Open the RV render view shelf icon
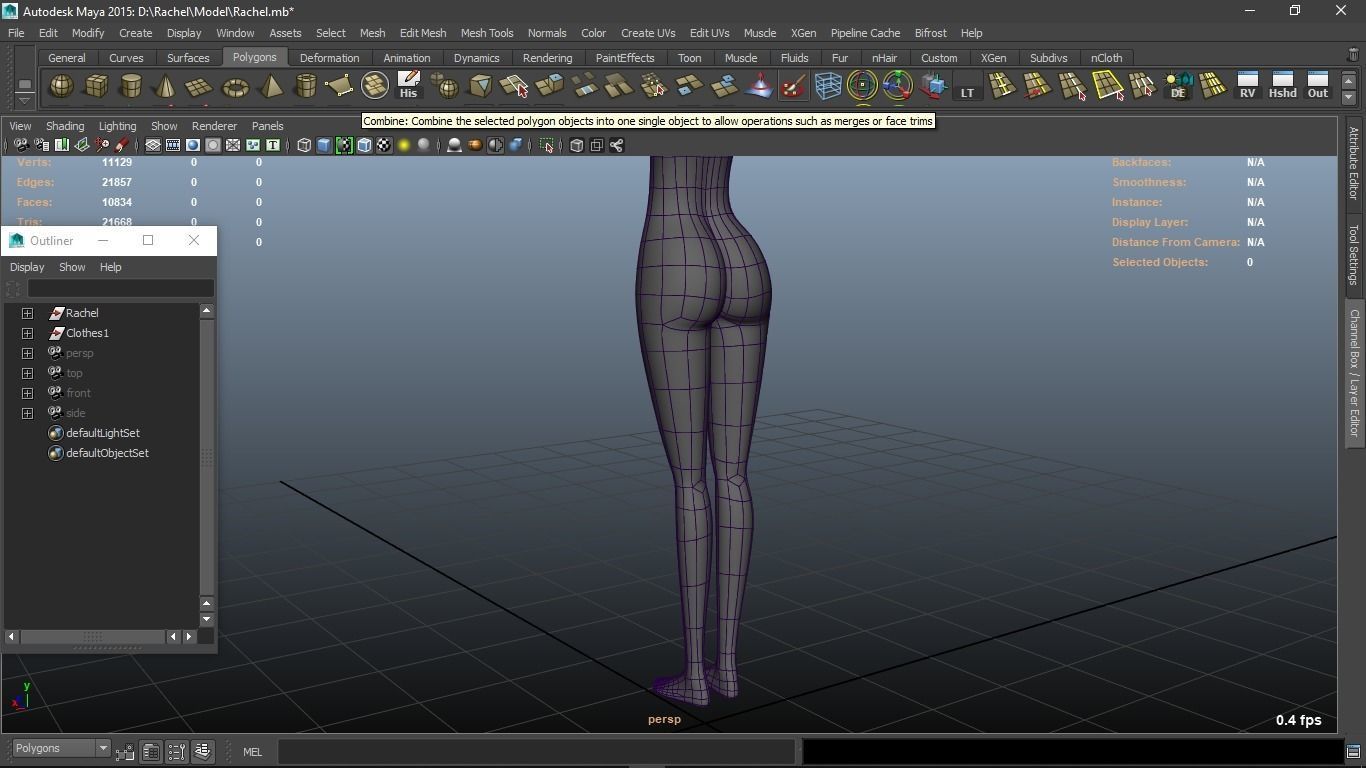Image resolution: width=1366 pixels, height=768 pixels. [x=1247, y=86]
